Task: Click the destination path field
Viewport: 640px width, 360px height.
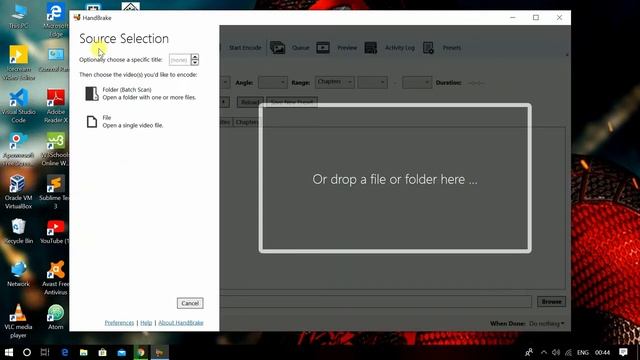Action: tap(376, 302)
